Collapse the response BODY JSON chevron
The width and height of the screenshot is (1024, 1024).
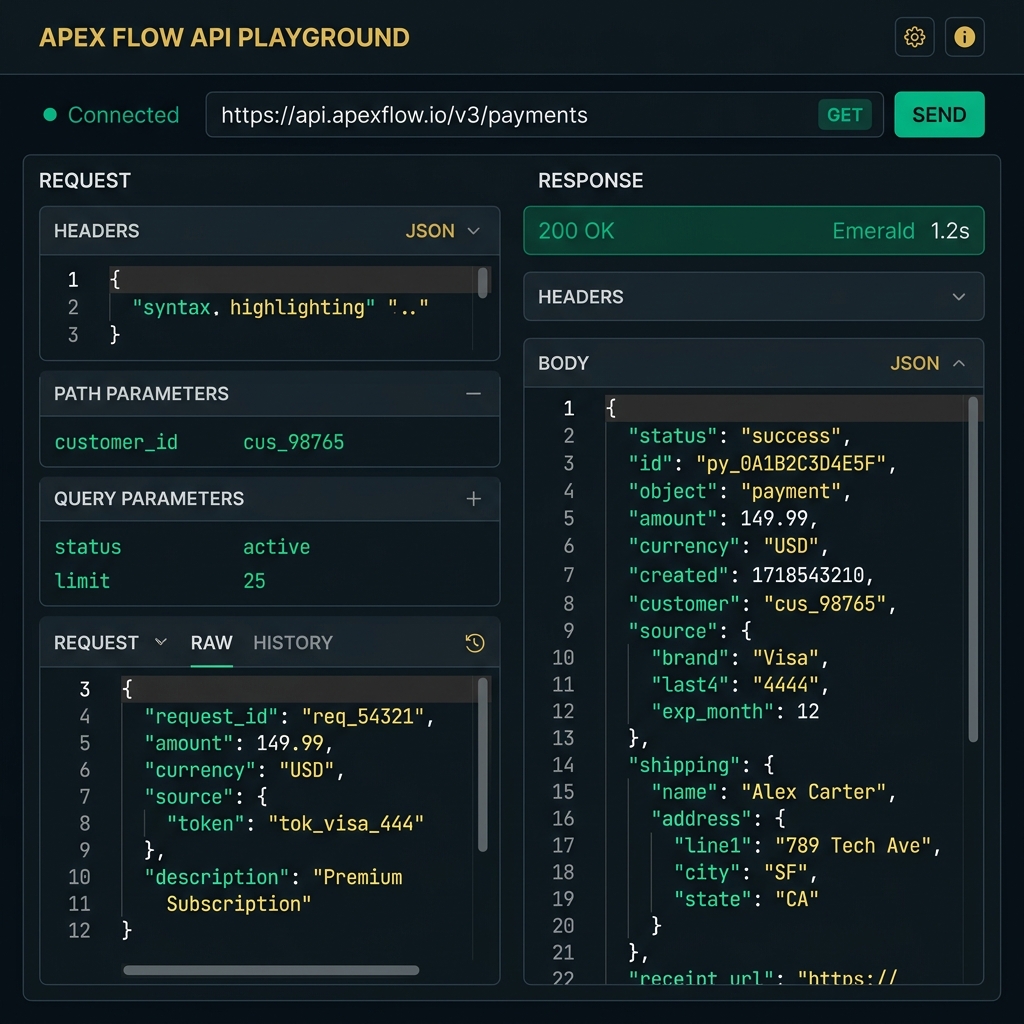point(959,363)
